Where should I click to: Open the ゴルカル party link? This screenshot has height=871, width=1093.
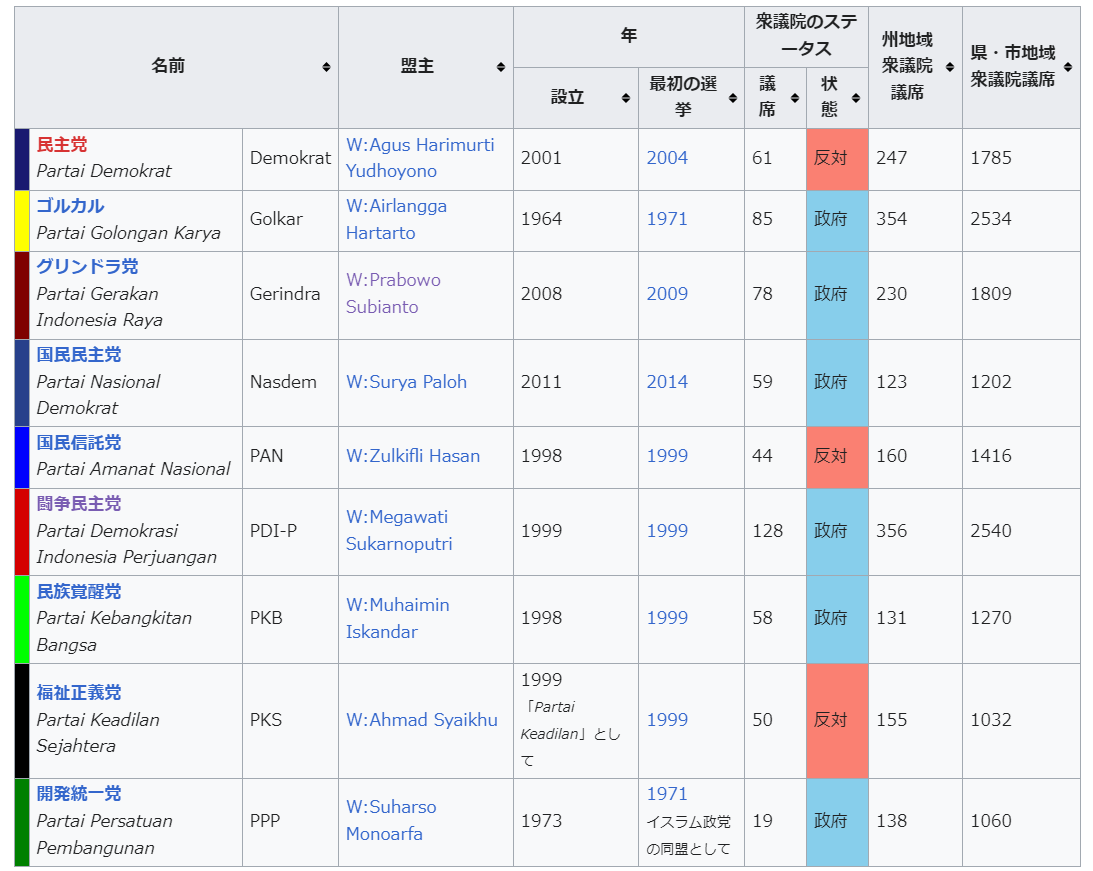70,206
